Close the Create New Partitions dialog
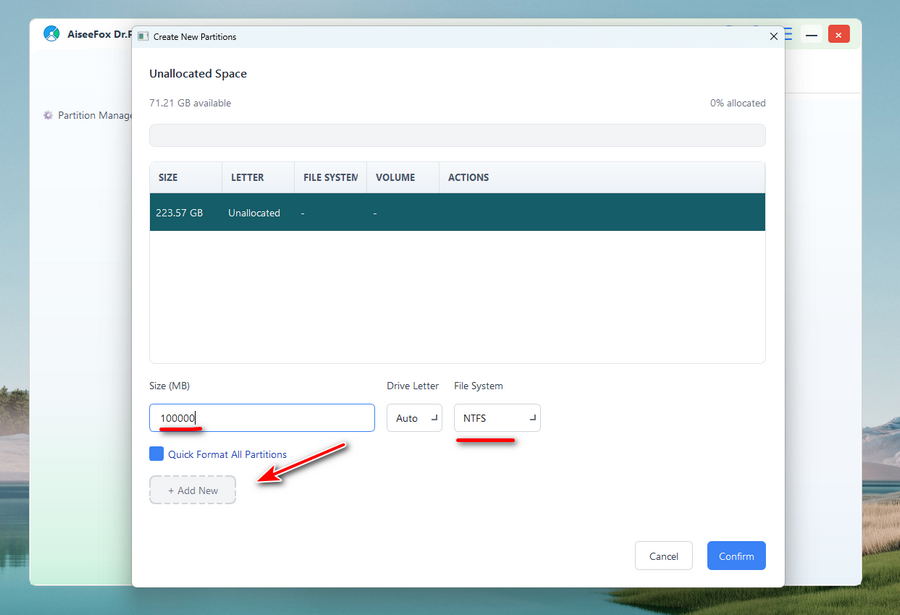 pyautogui.click(x=773, y=37)
